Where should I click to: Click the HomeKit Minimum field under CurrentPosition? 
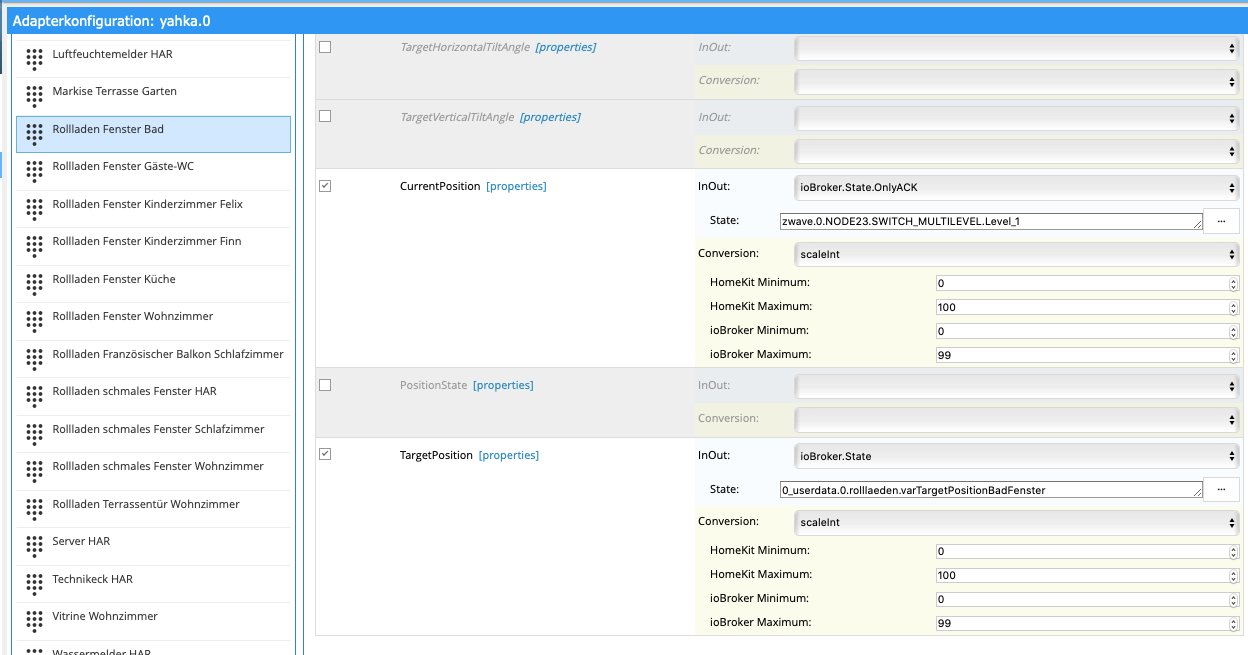pyautogui.click(x=1087, y=283)
